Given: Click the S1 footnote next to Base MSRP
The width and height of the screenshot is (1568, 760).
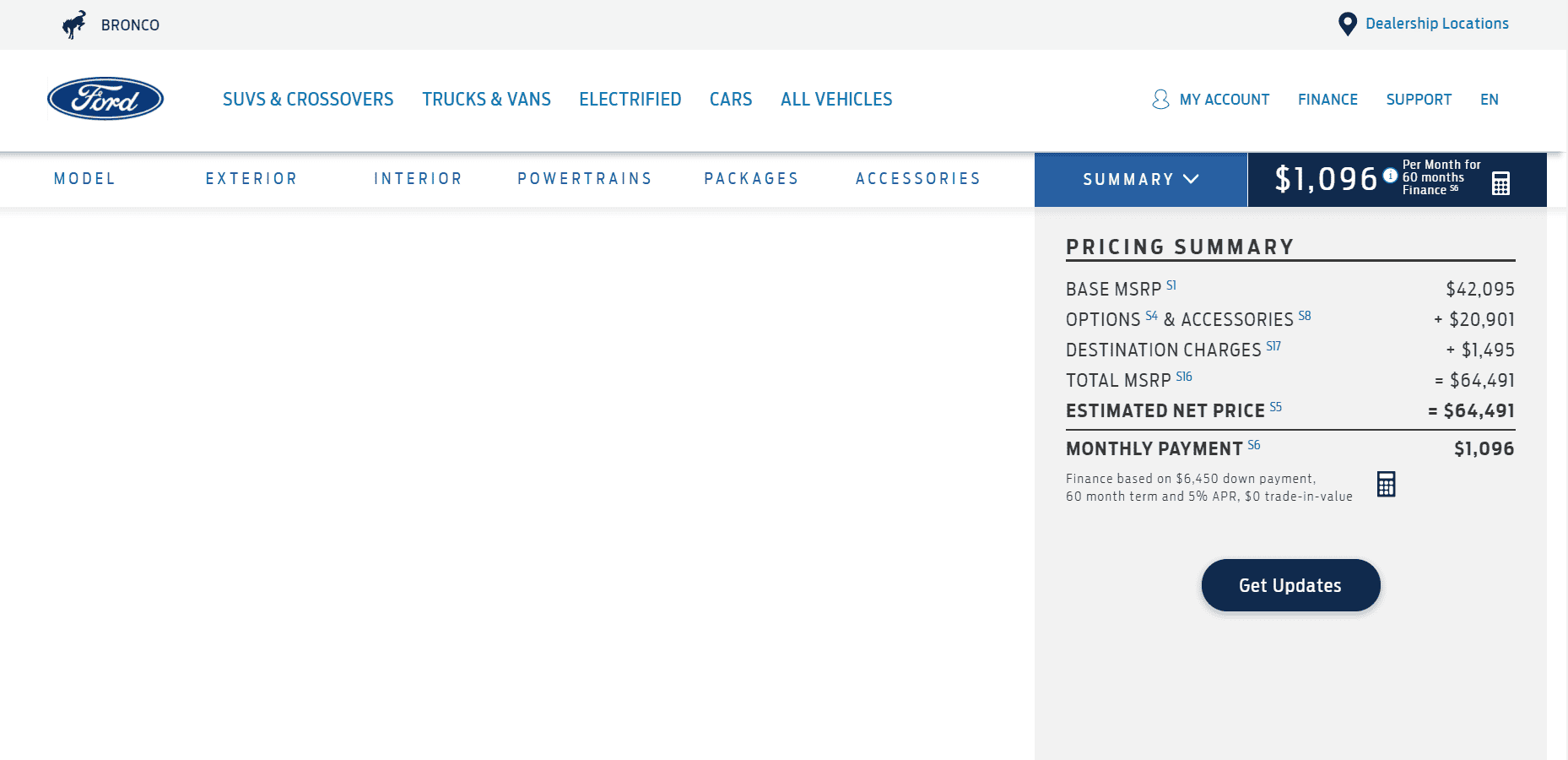Looking at the screenshot, I should (1171, 285).
